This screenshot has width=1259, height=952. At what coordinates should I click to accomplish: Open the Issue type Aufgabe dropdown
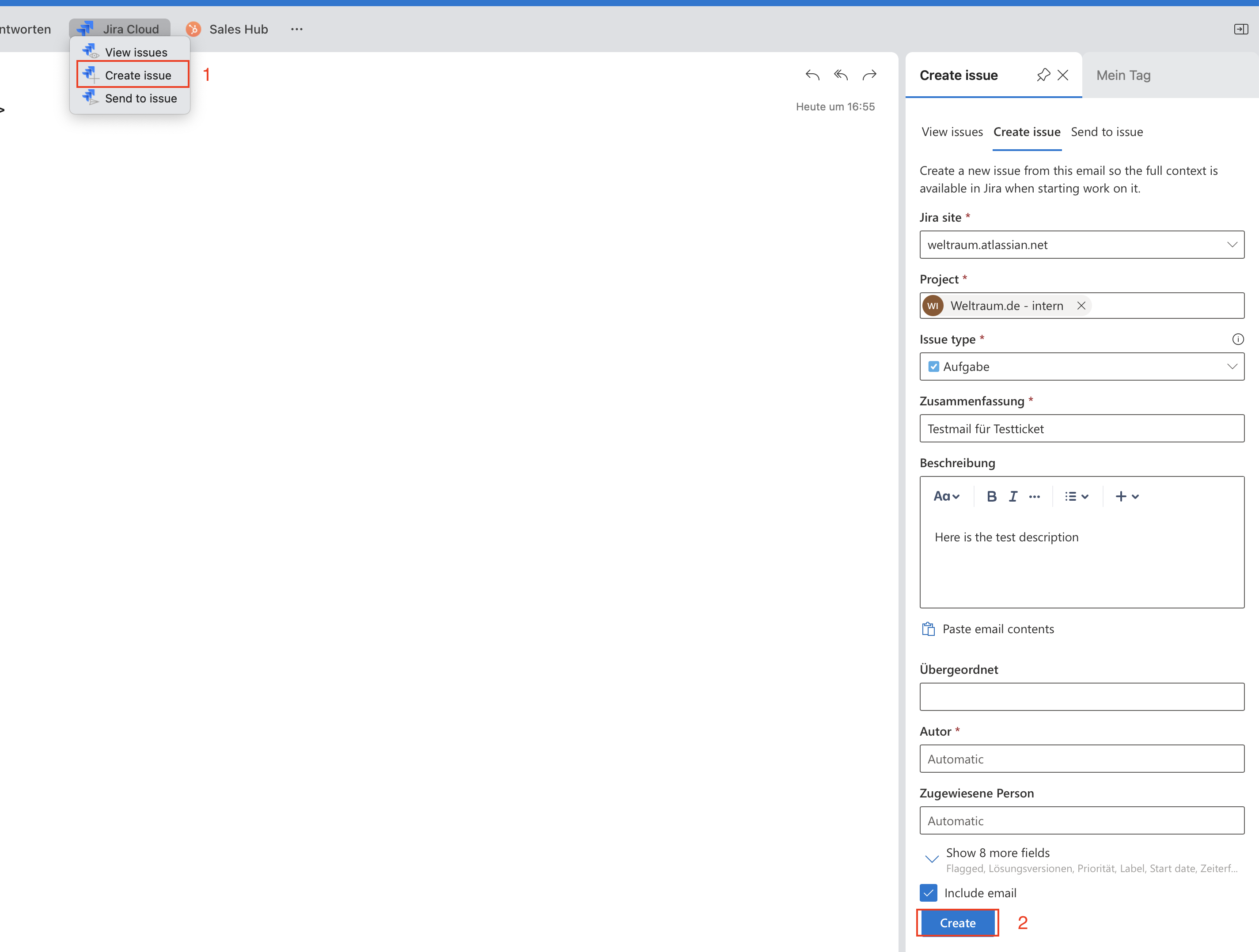point(1081,366)
